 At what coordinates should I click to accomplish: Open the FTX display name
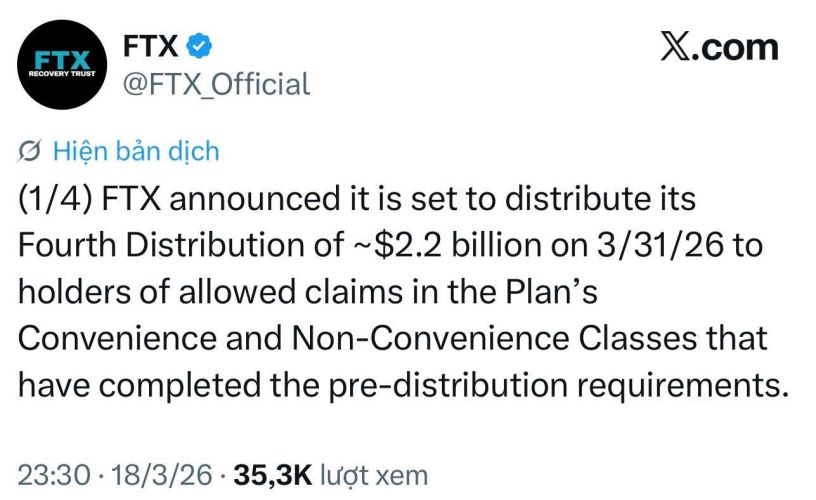click(x=150, y=46)
